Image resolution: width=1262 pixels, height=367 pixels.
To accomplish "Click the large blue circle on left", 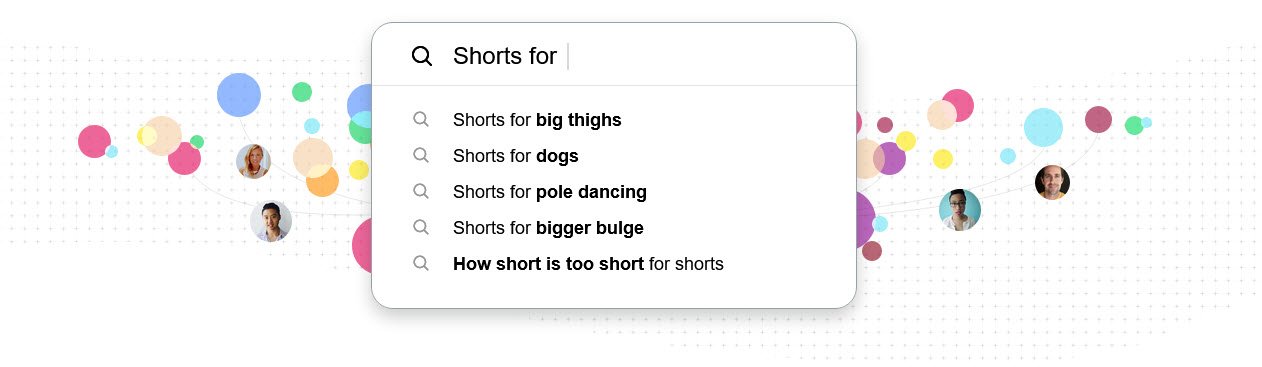I will [x=239, y=95].
